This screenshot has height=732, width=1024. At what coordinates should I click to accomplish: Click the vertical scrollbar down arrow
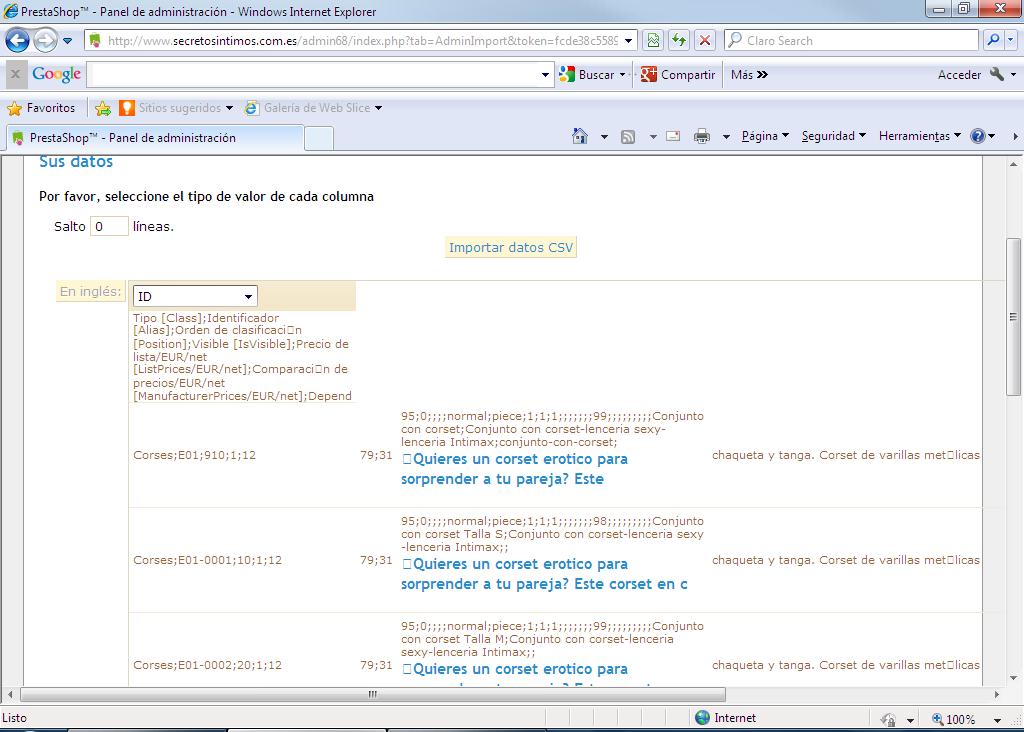pyautogui.click(x=1014, y=678)
